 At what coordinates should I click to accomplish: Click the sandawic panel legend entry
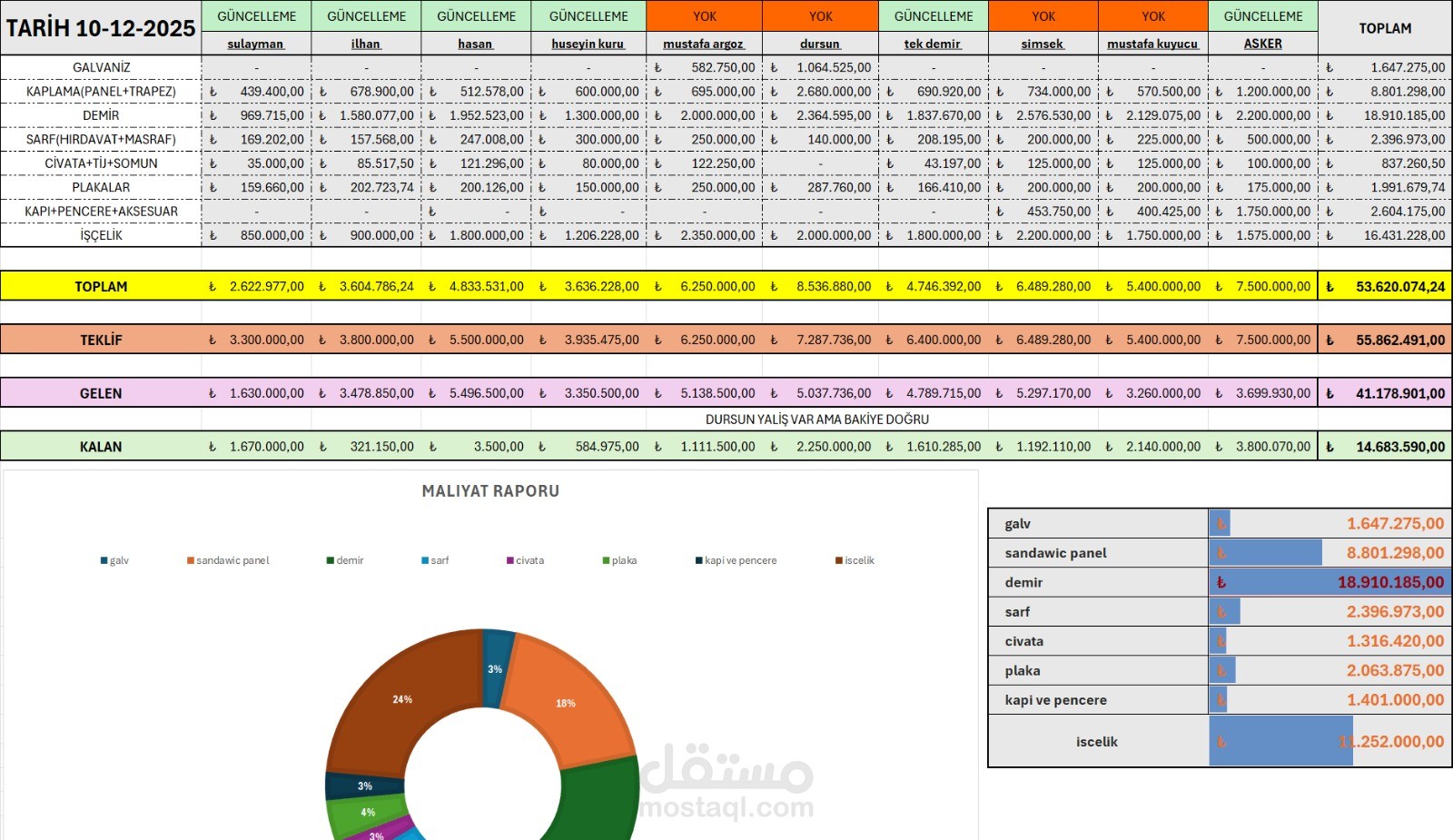(228, 560)
